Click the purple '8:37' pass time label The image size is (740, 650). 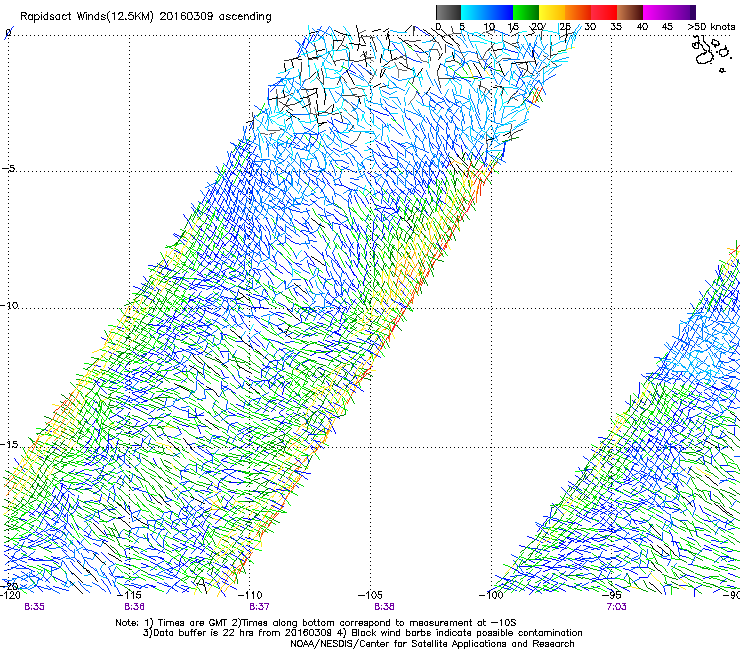pyautogui.click(x=259, y=607)
